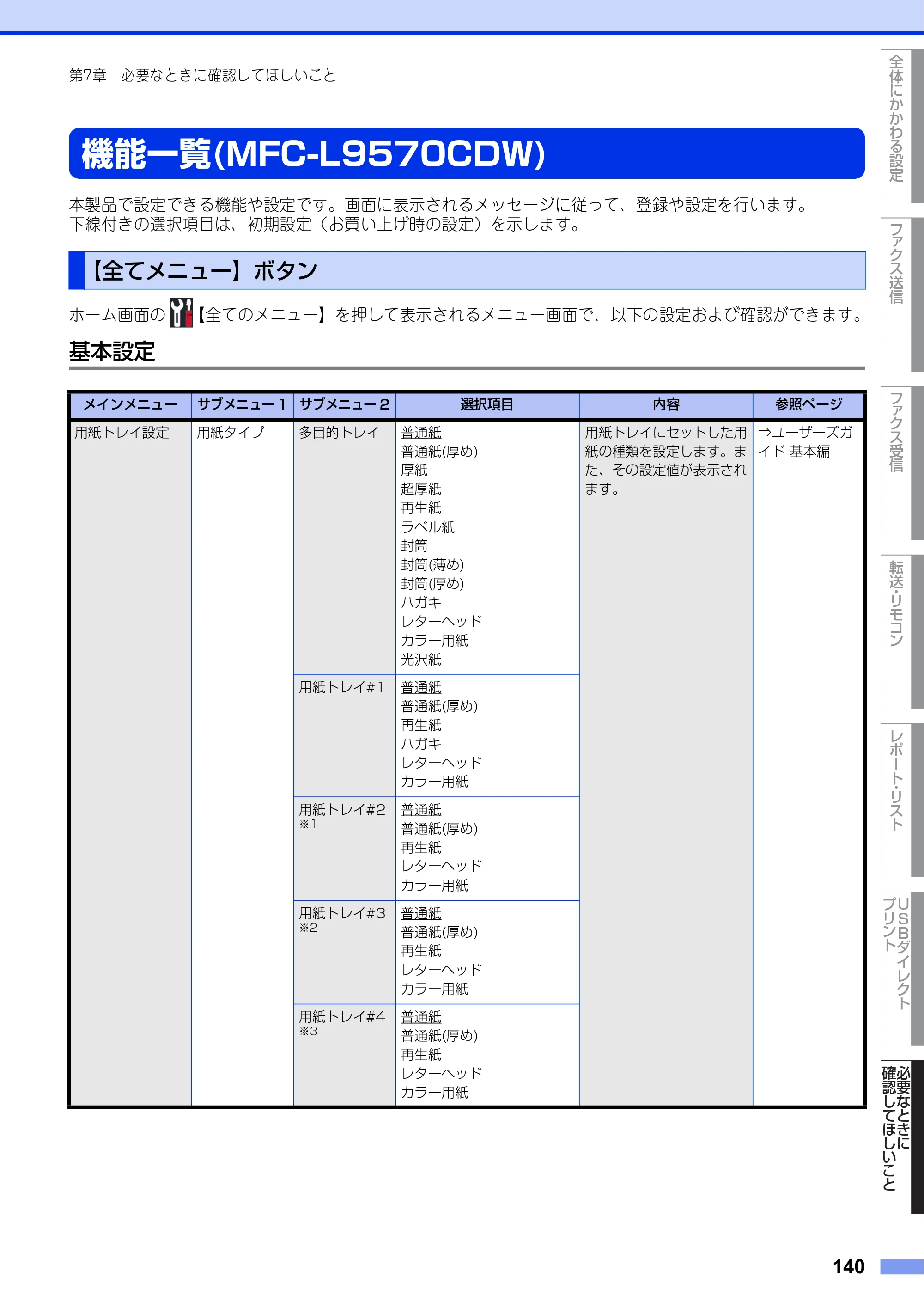Open the ファクス送信 side tab

[x=902, y=294]
